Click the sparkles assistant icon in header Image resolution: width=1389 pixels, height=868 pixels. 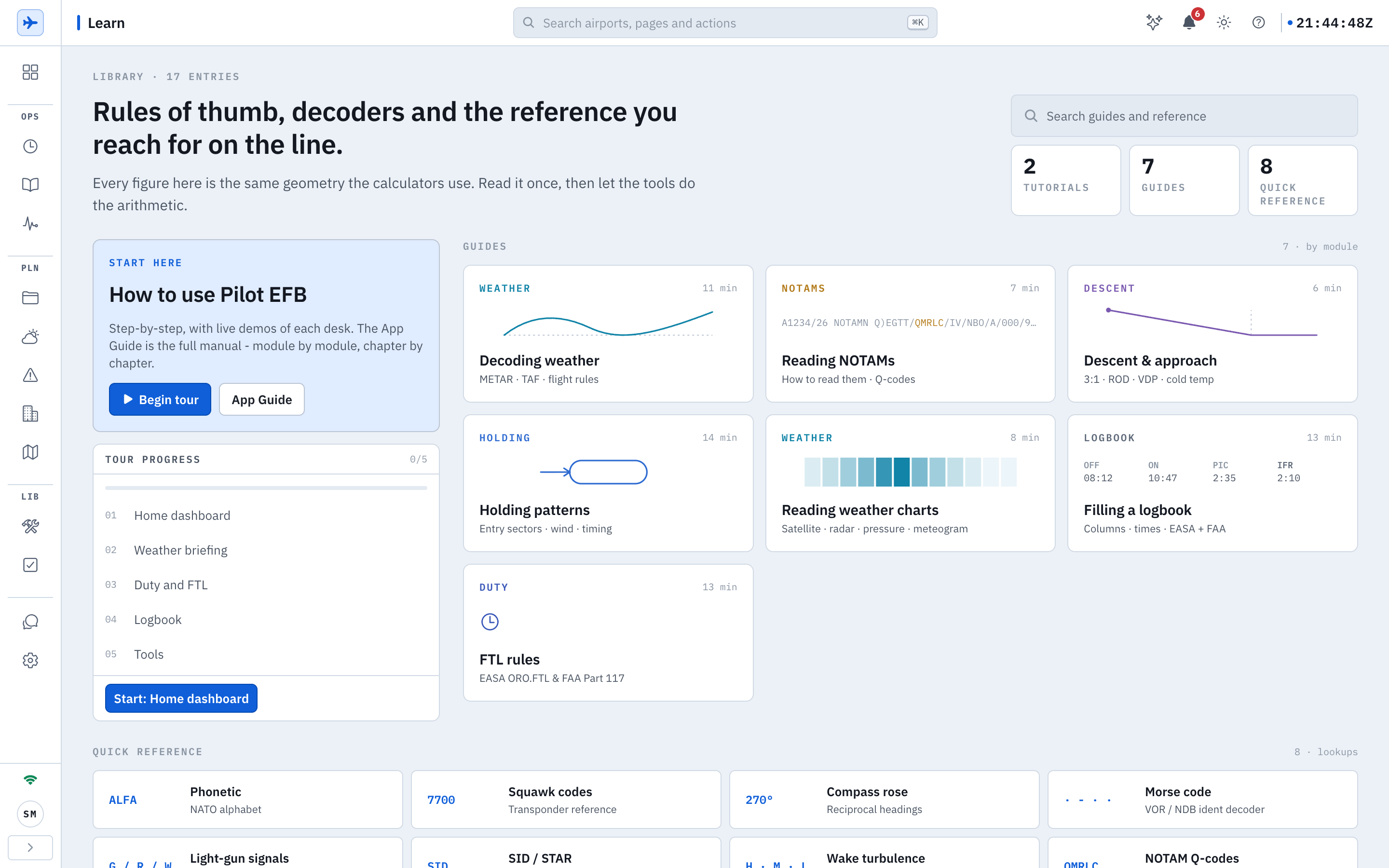[x=1154, y=23]
